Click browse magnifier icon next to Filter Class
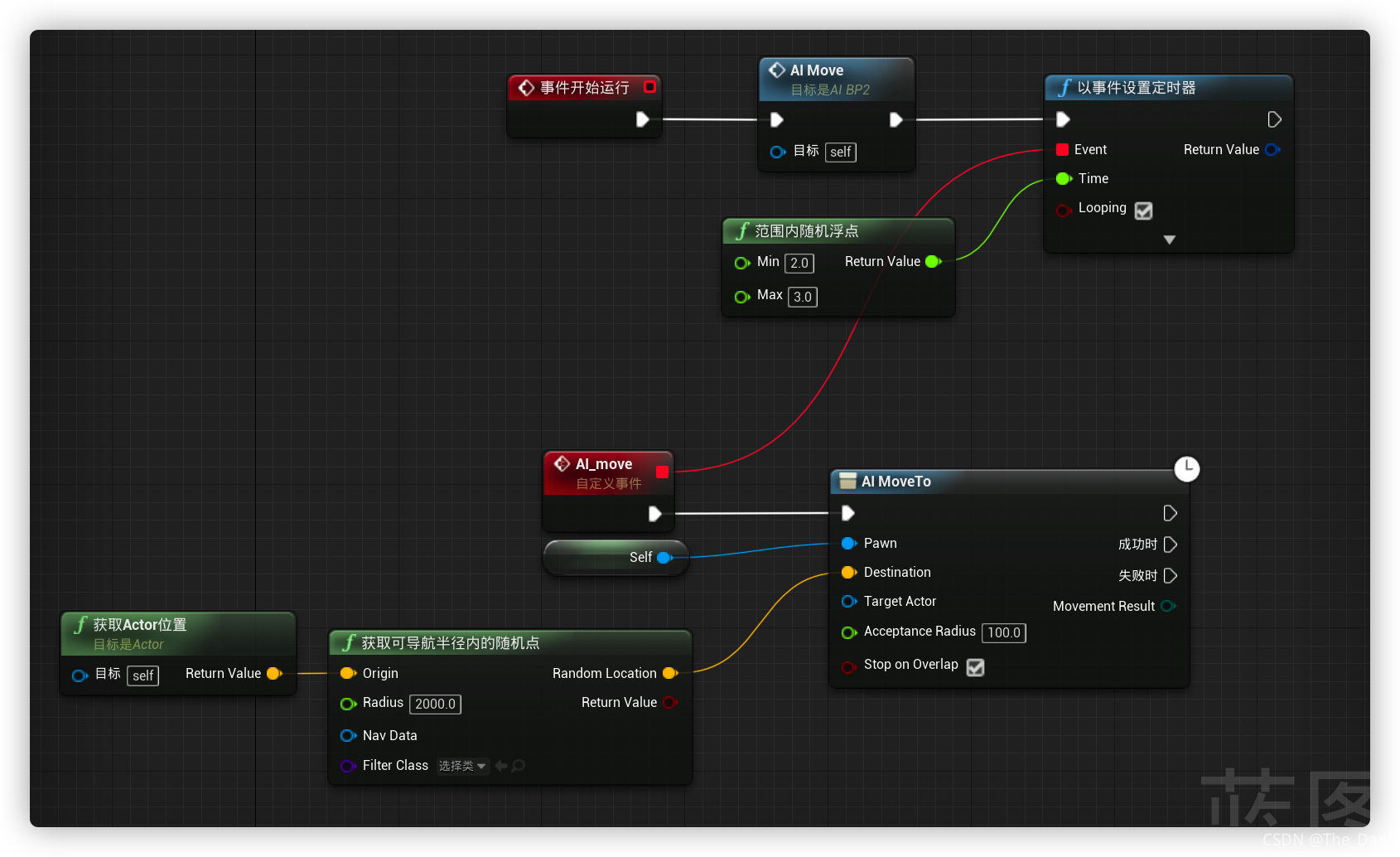This screenshot has height=857, width=1400. tap(519, 766)
